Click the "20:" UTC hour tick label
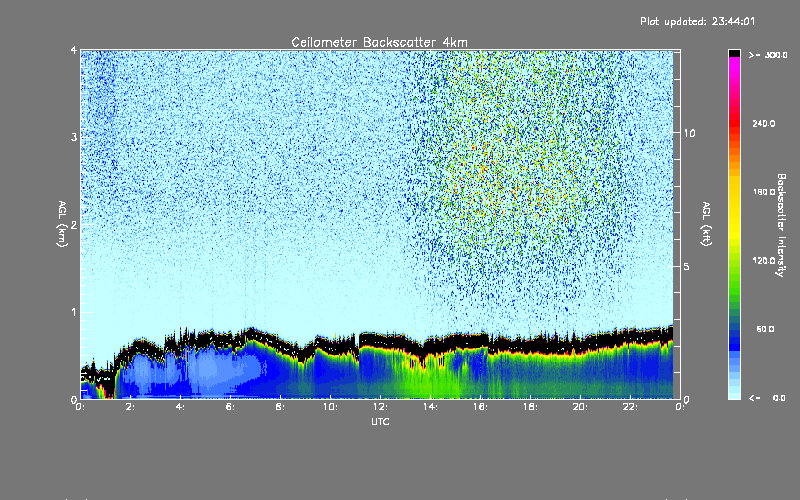This screenshot has width=800, height=500. (580, 407)
